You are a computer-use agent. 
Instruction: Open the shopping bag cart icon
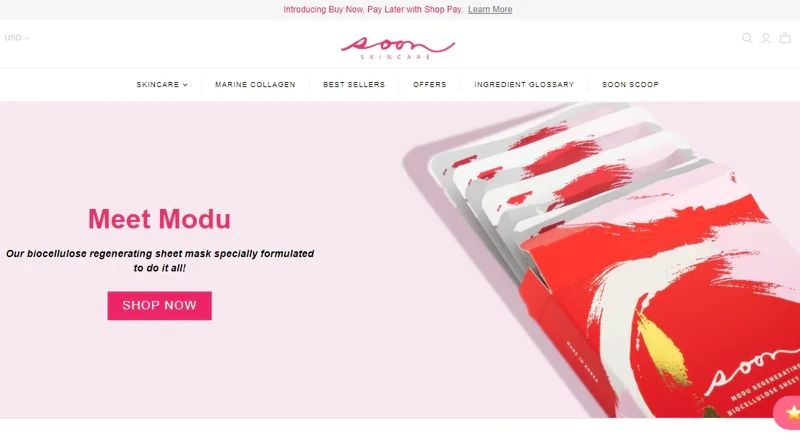tap(785, 38)
